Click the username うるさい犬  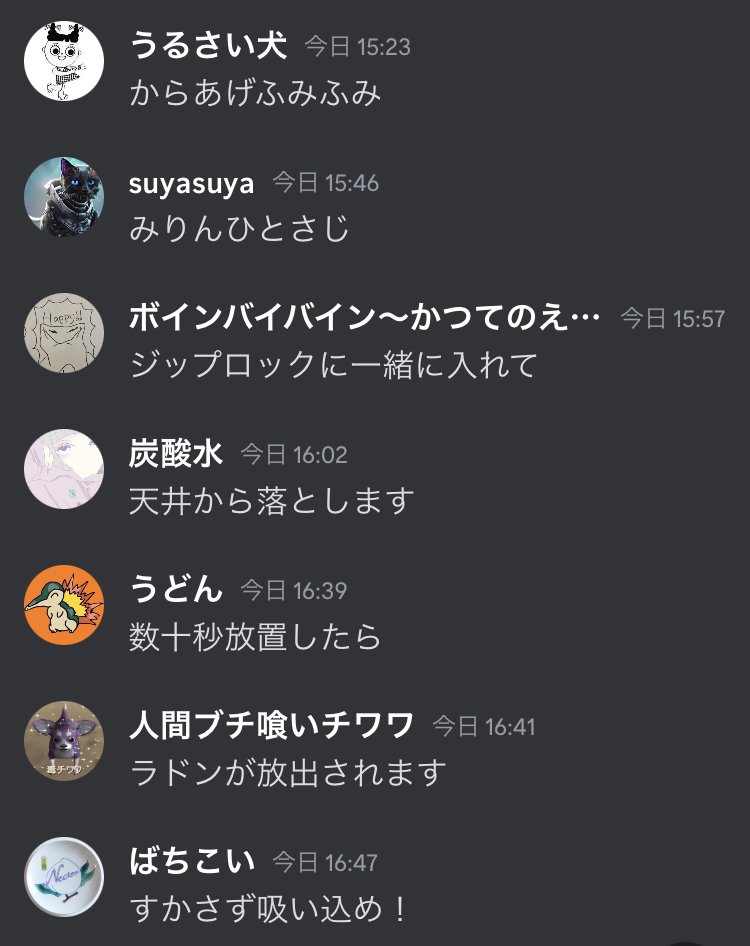(x=208, y=45)
